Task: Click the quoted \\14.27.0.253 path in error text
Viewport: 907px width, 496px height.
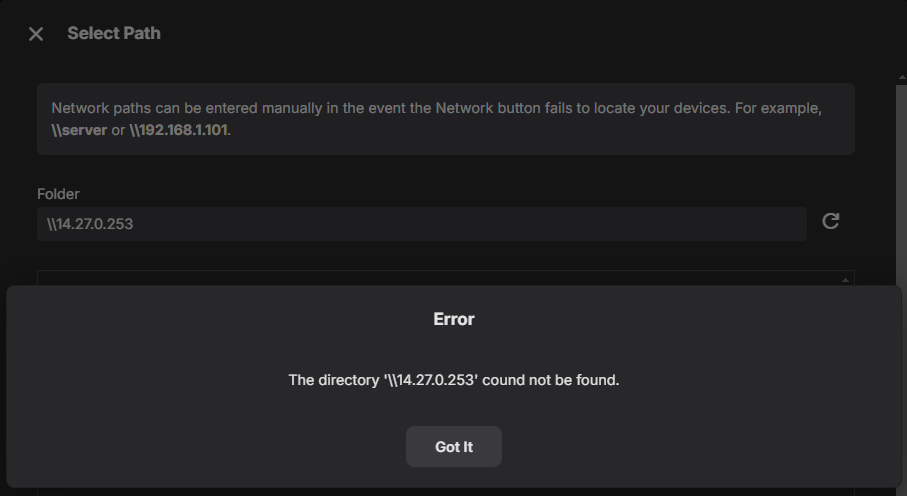Action: (x=431, y=380)
